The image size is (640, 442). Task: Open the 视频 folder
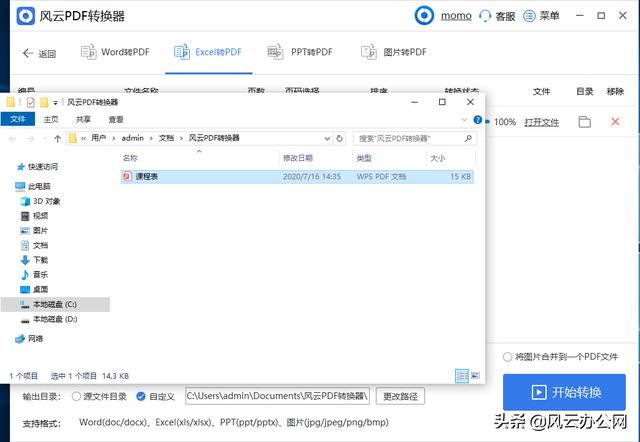tap(34, 215)
